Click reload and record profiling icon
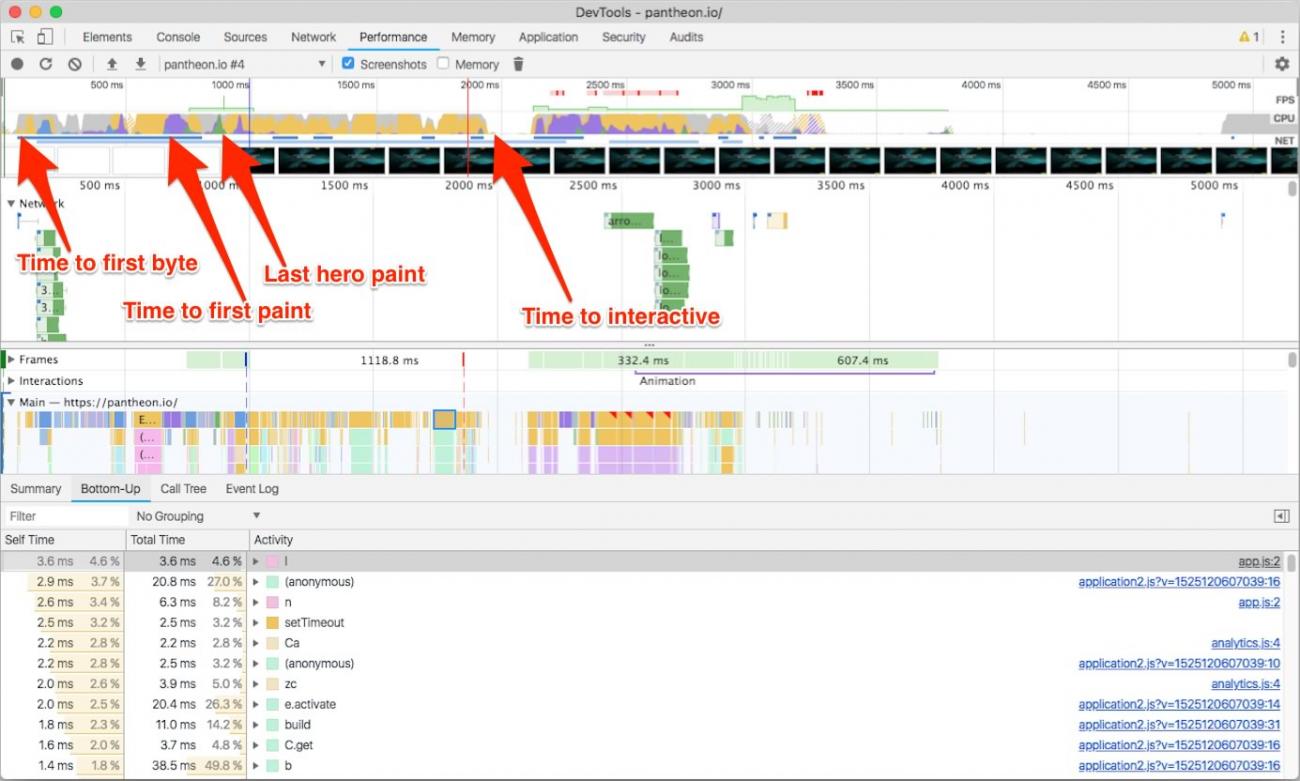The height and width of the screenshot is (781, 1300). 46,64
